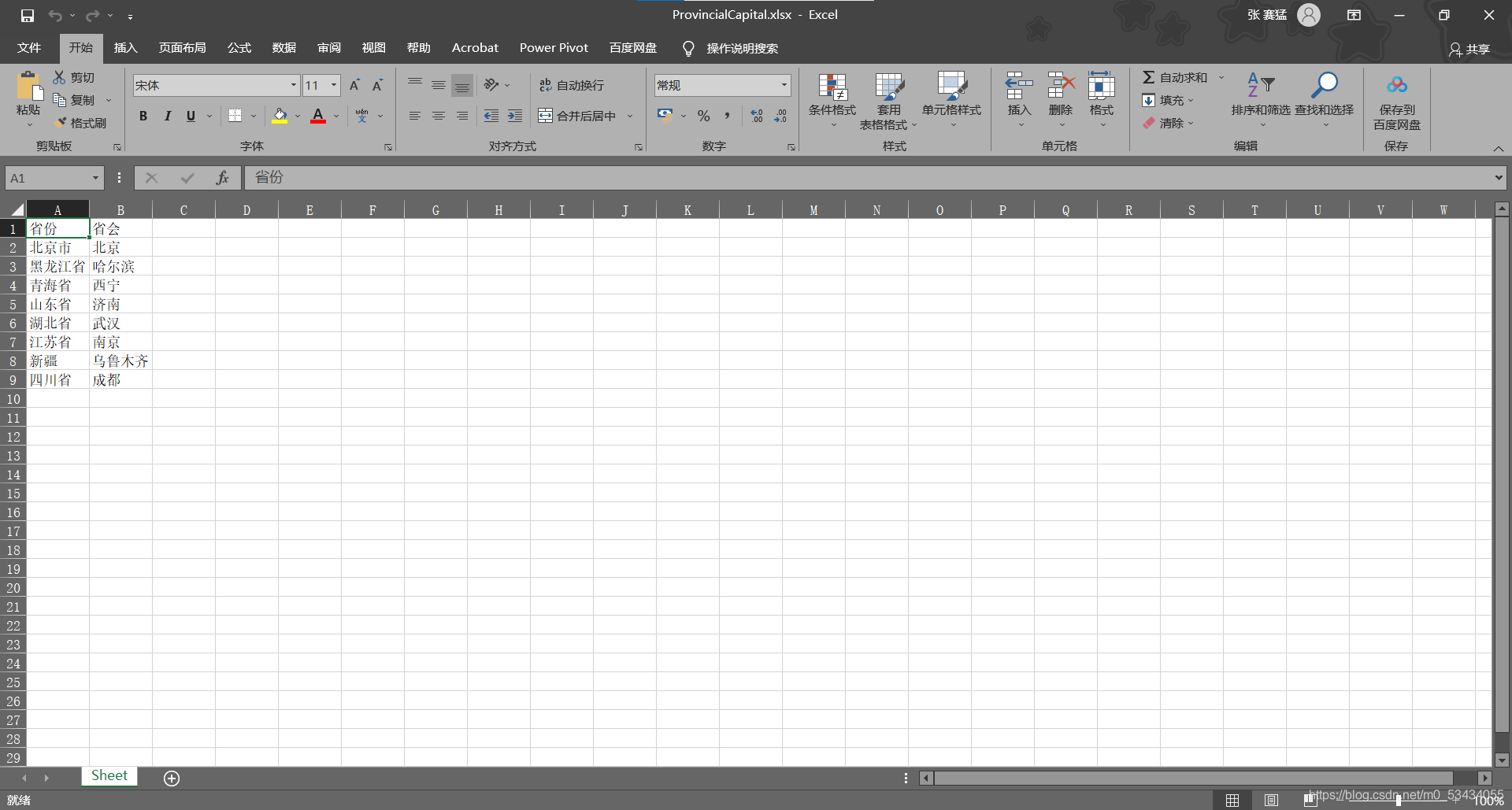1512x810 pixels.
Task: Collapse the ribbon with the chevron
Action: [1499, 148]
